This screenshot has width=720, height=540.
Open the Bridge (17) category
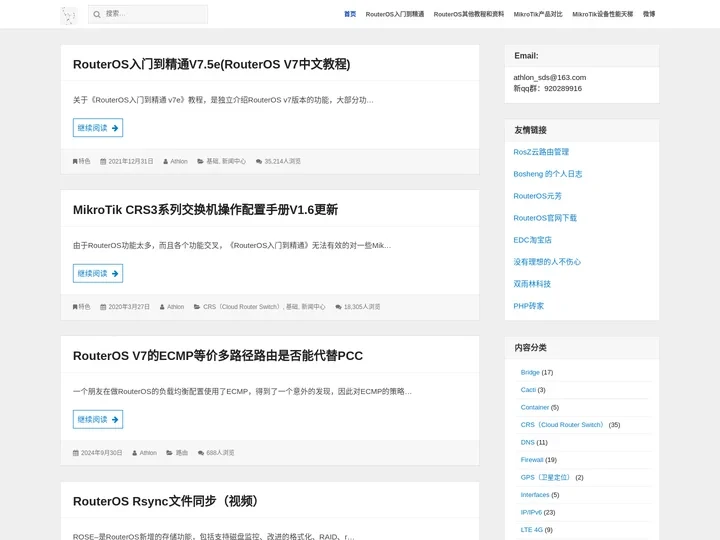530,372
